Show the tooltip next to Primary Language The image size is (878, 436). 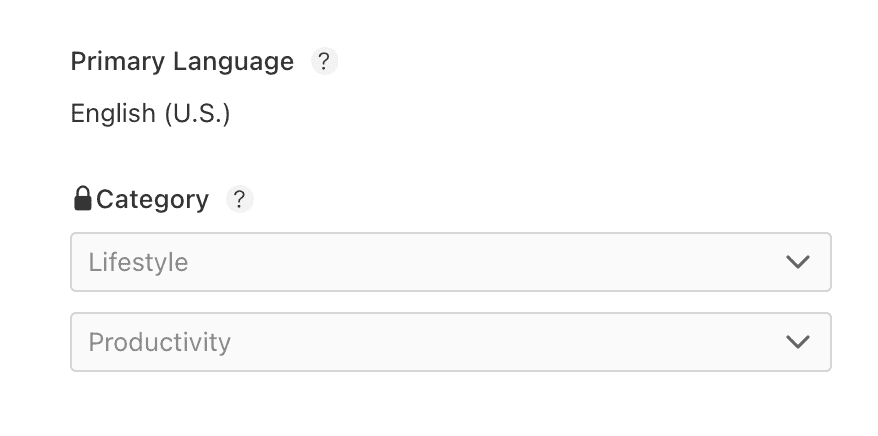coord(324,62)
